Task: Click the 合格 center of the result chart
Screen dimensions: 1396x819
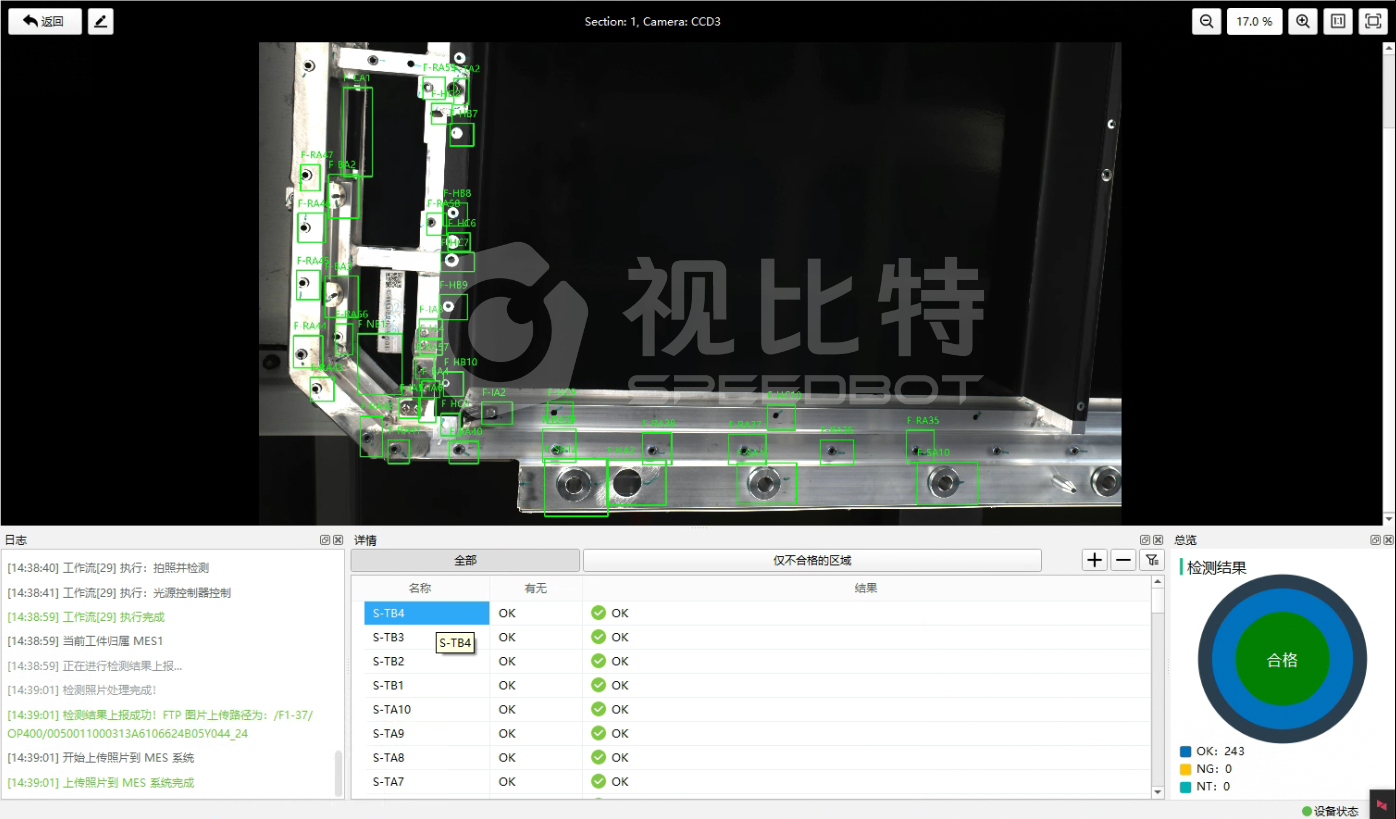Action: click(x=1282, y=660)
